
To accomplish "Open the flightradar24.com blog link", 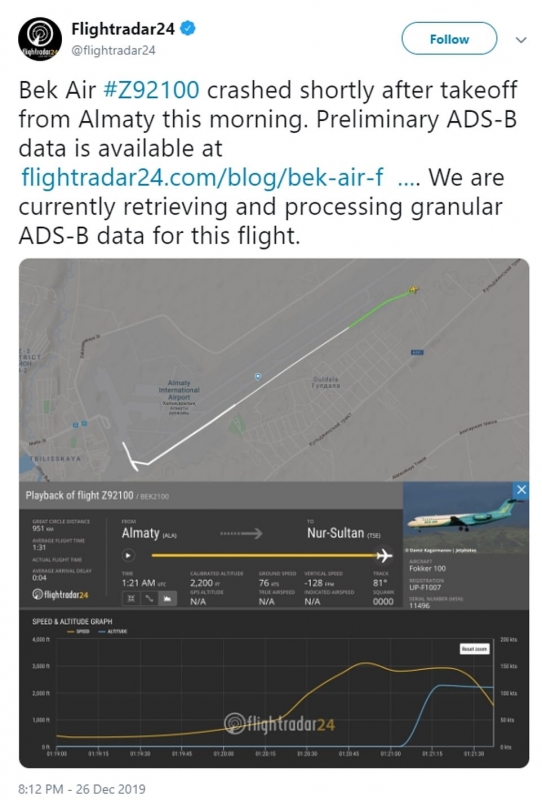I will [x=202, y=178].
